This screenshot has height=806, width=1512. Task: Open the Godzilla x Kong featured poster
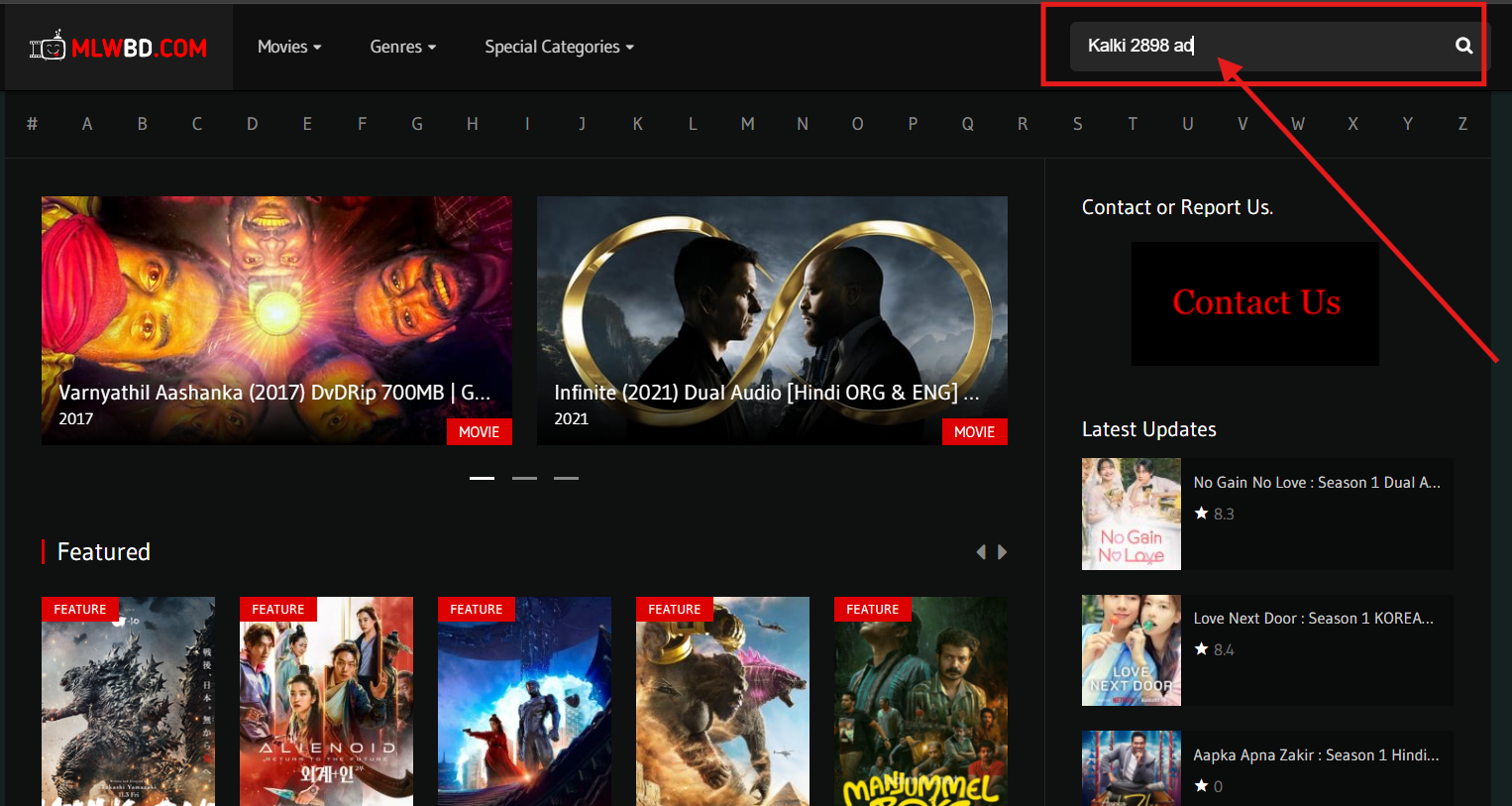click(722, 702)
